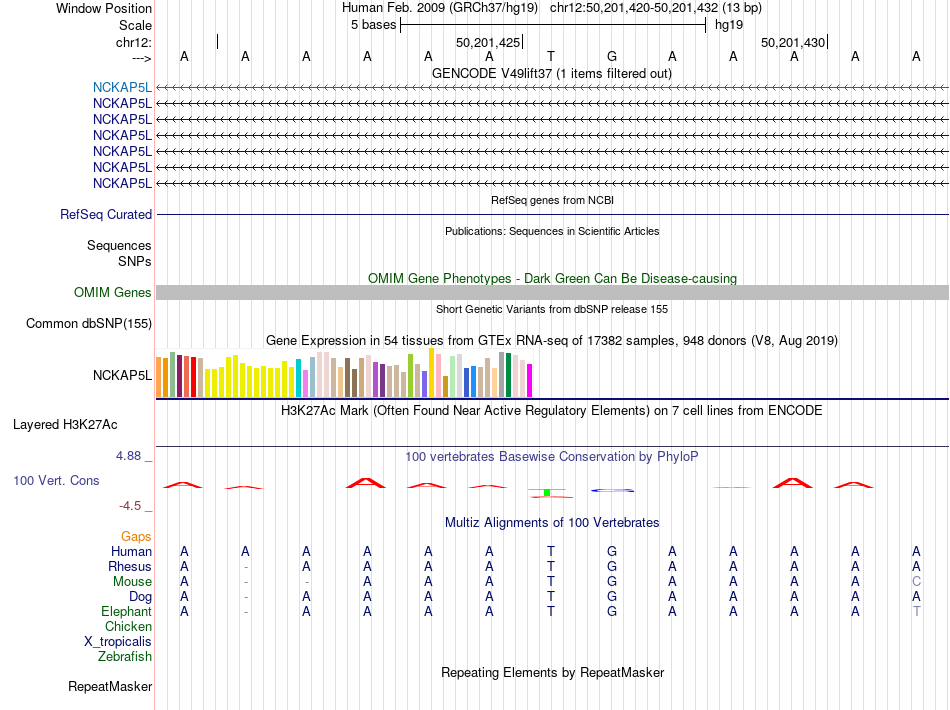The width and height of the screenshot is (950, 710).
Task: Click the green T conservation logo glyph
Action: (547, 493)
